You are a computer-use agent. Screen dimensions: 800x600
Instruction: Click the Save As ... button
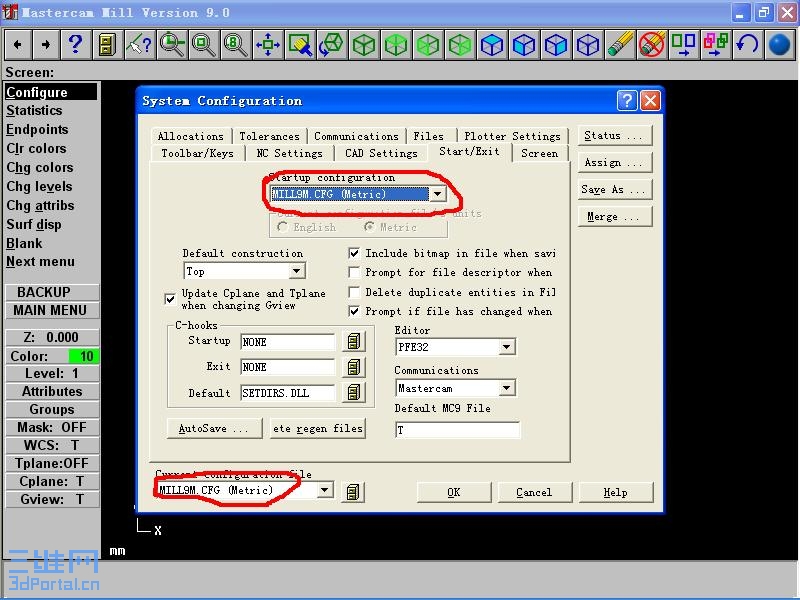tap(615, 189)
